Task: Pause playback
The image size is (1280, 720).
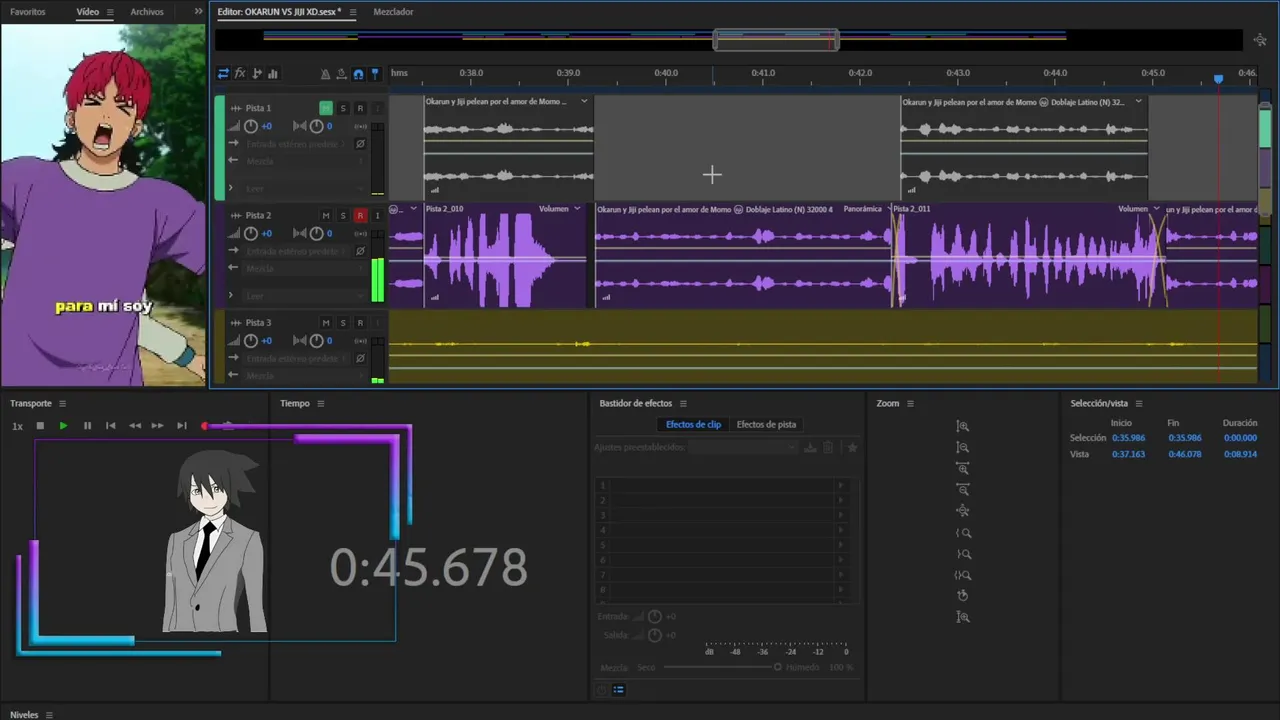Action: [87, 426]
